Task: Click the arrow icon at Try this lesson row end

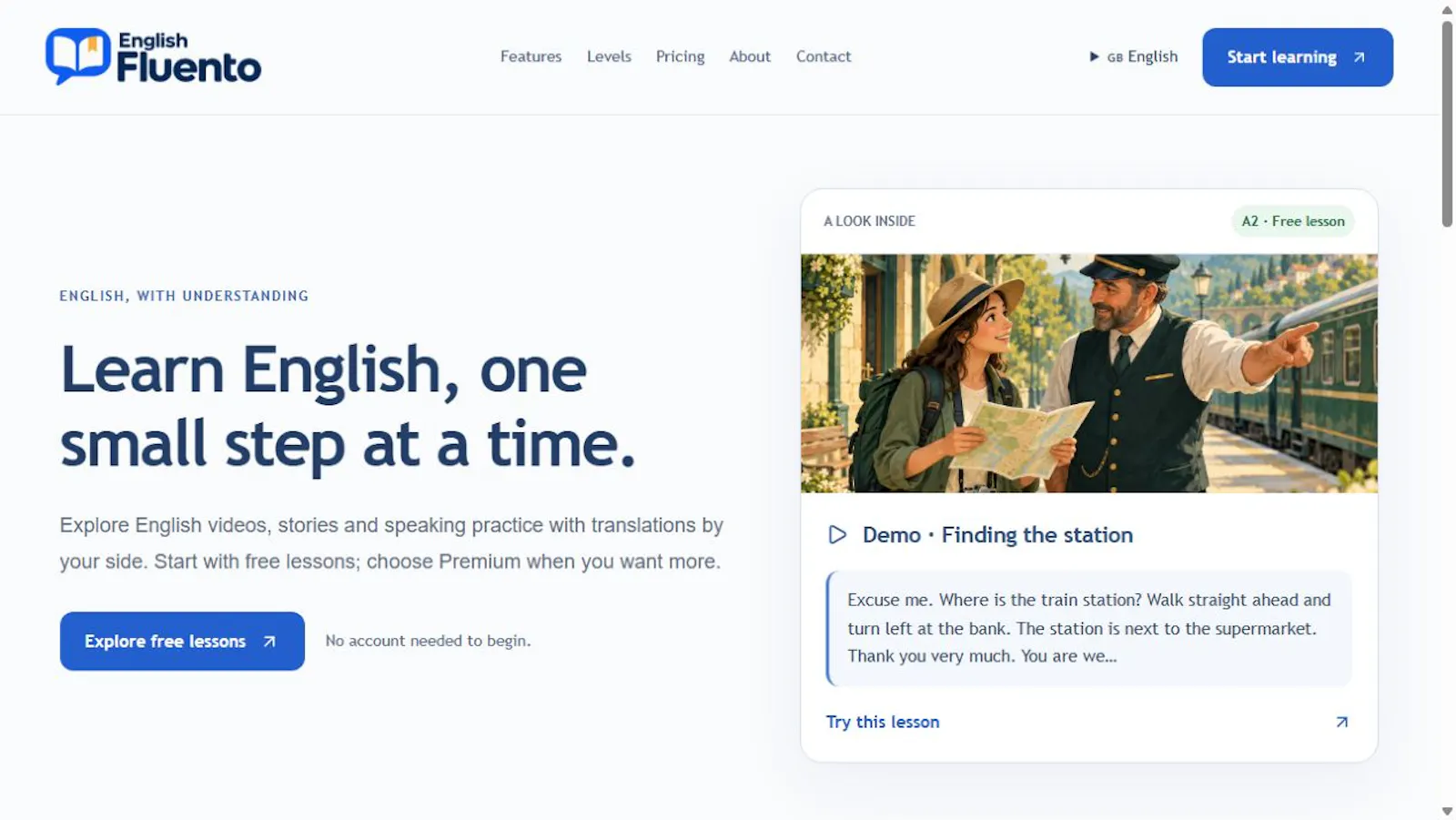Action: pyautogui.click(x=1341, y=722)
